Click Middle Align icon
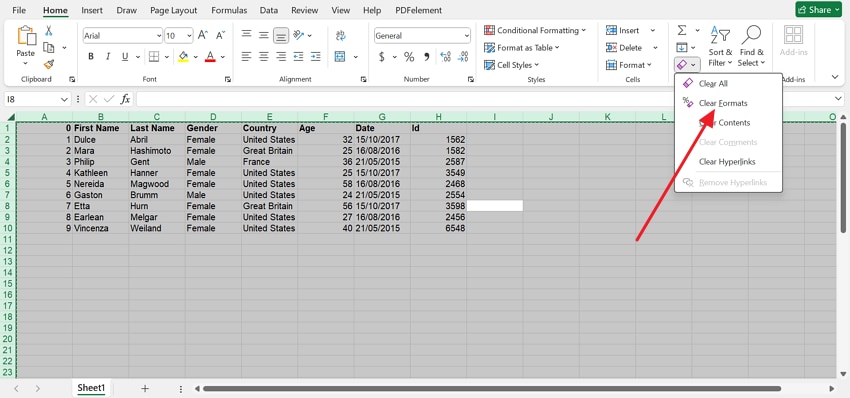The height and width of the screenshot is (398, 850). click(264, 35)
